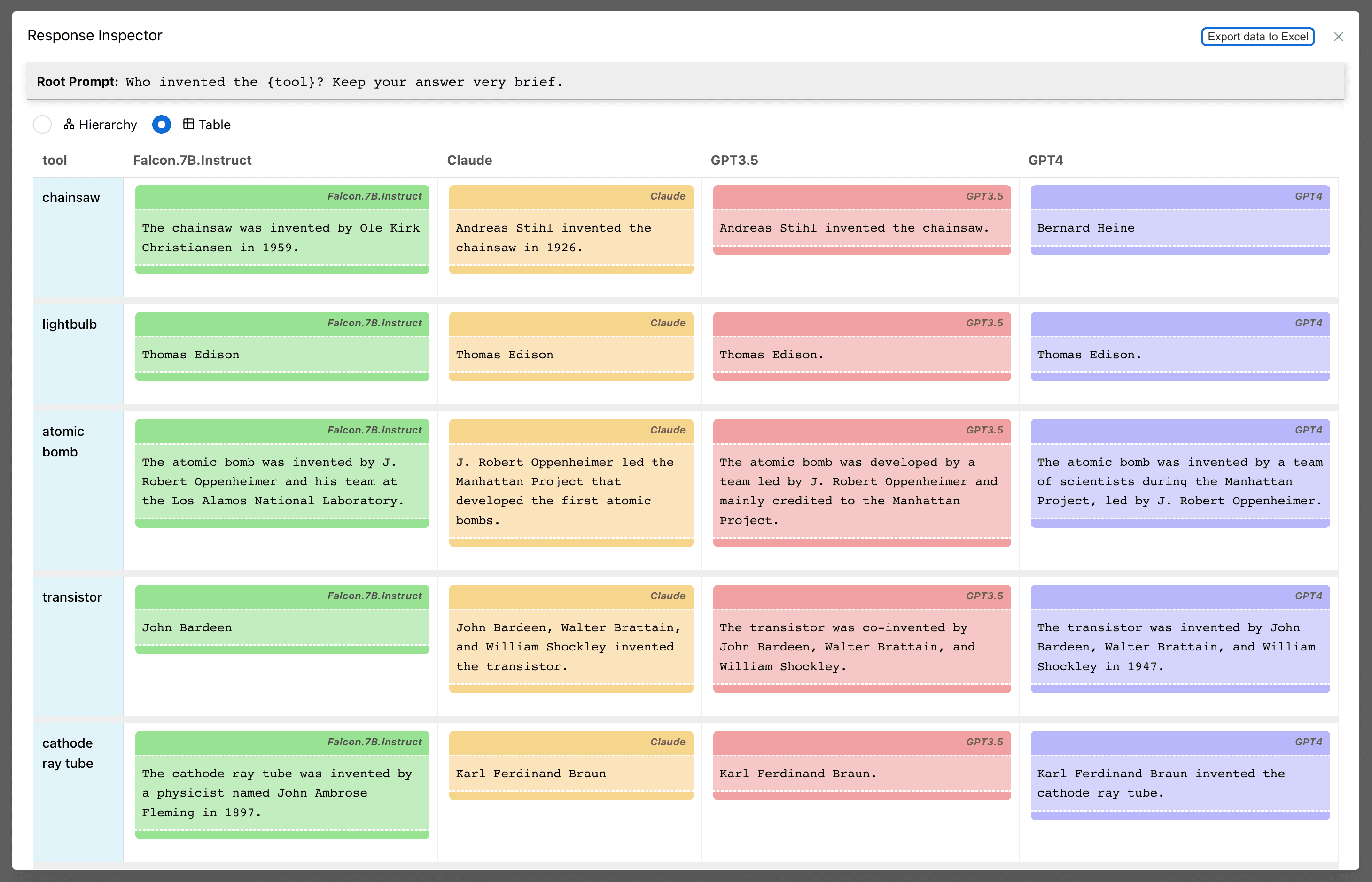Click GPT3.5 atomic bomb response 'mainly credited to'
This screenshot has width=1372, height=882.
click(862, 491)
